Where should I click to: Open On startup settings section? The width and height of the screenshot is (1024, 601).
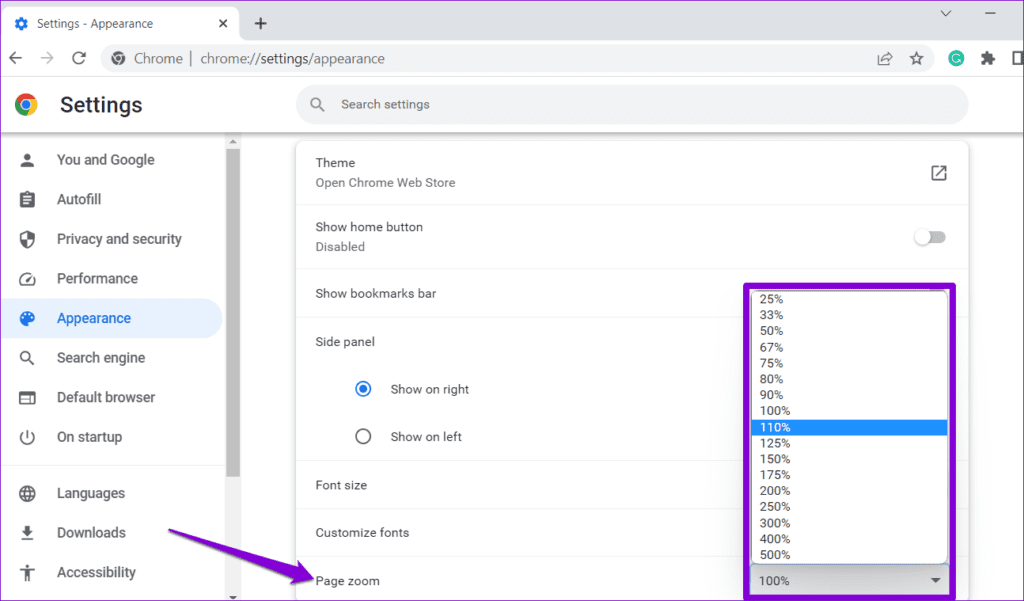111,437
